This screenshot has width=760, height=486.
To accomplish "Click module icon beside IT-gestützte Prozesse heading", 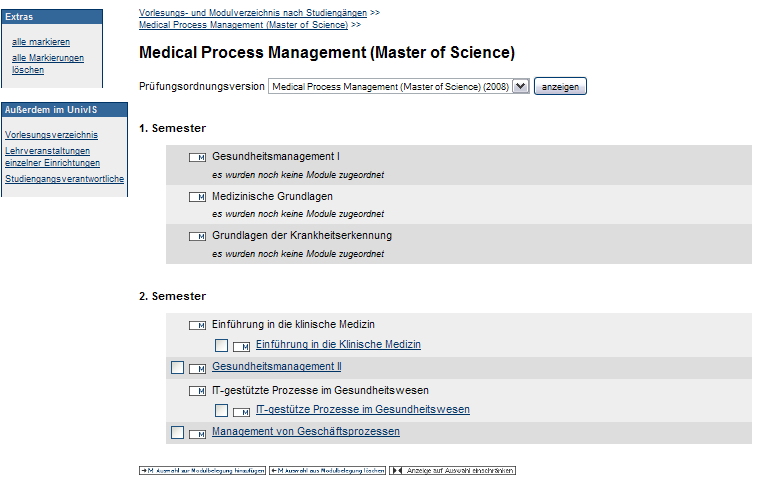I will [197, 391].
